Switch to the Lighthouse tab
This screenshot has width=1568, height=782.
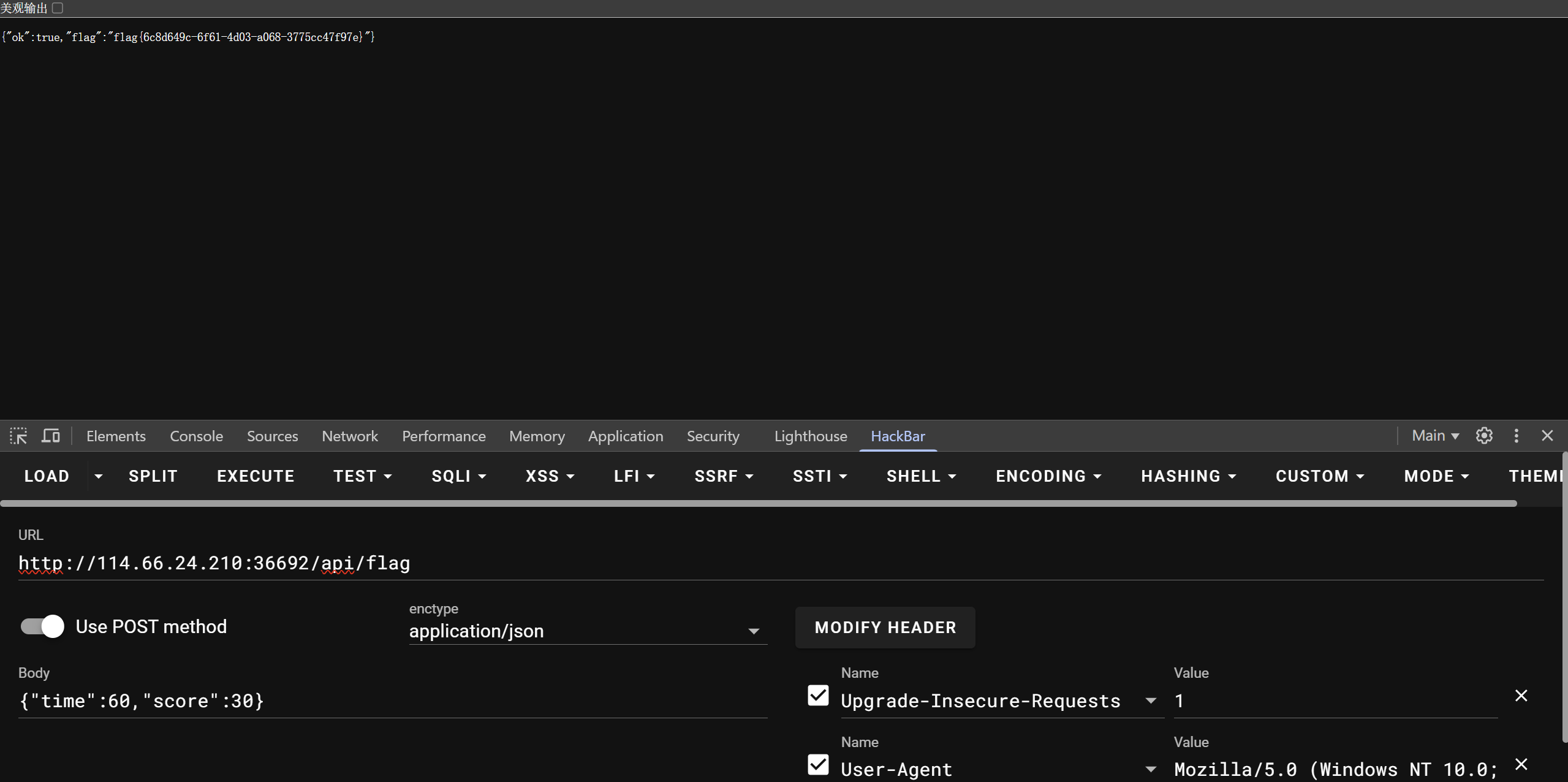pos(811,436)
